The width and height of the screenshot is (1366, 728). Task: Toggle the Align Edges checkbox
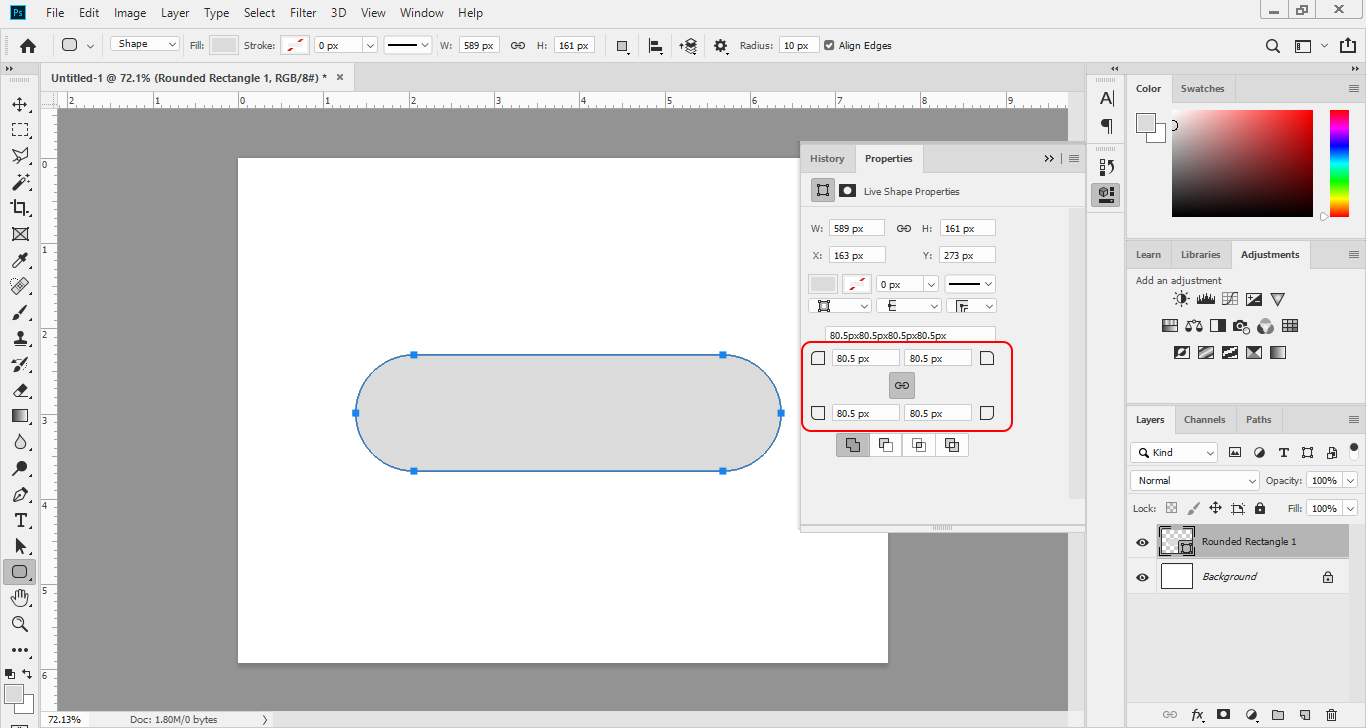pyautogui.click(x=829, y=45)
